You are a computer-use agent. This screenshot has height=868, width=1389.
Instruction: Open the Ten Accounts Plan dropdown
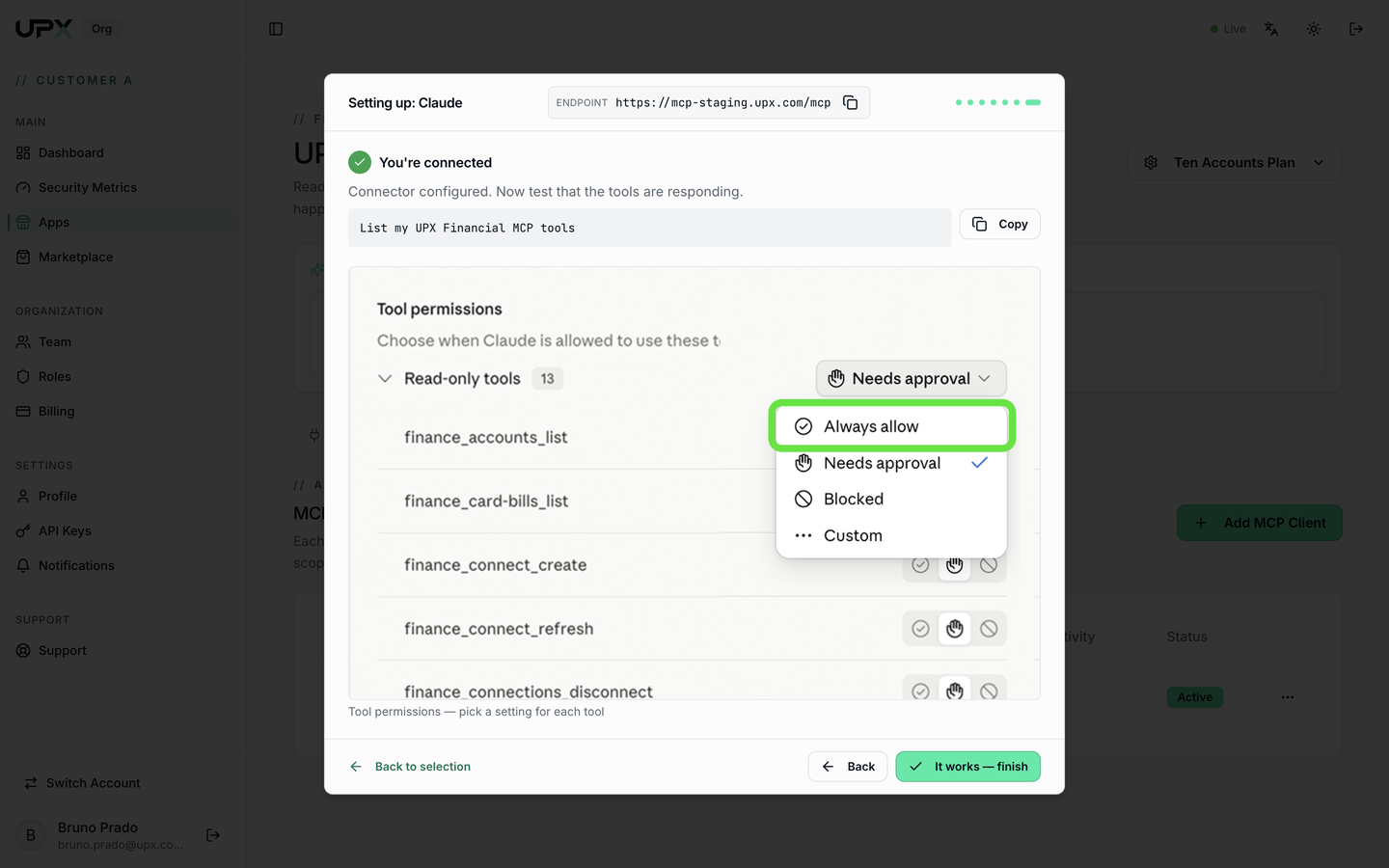[1235, 163]
